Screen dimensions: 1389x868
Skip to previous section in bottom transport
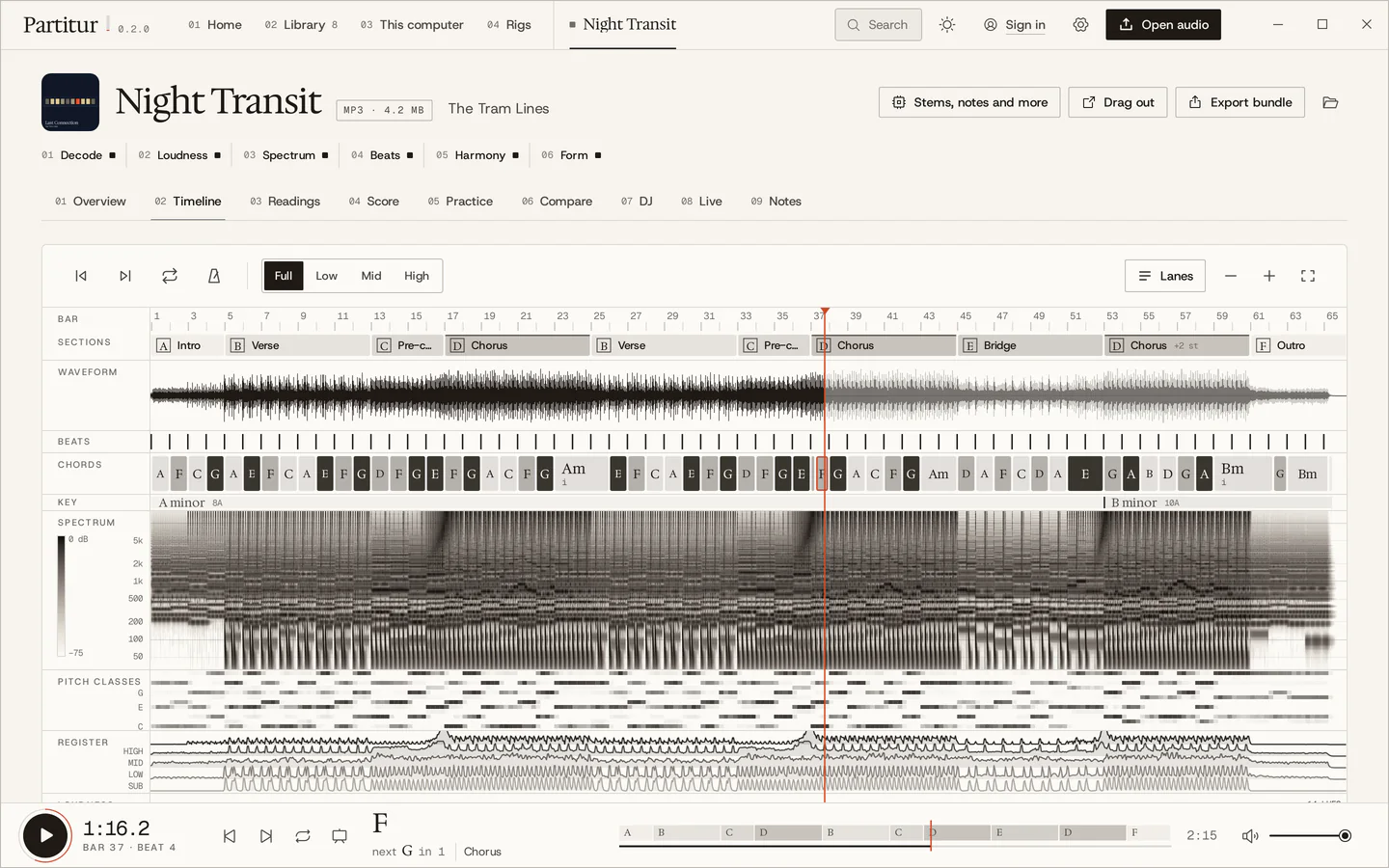[x=230, y=836]
